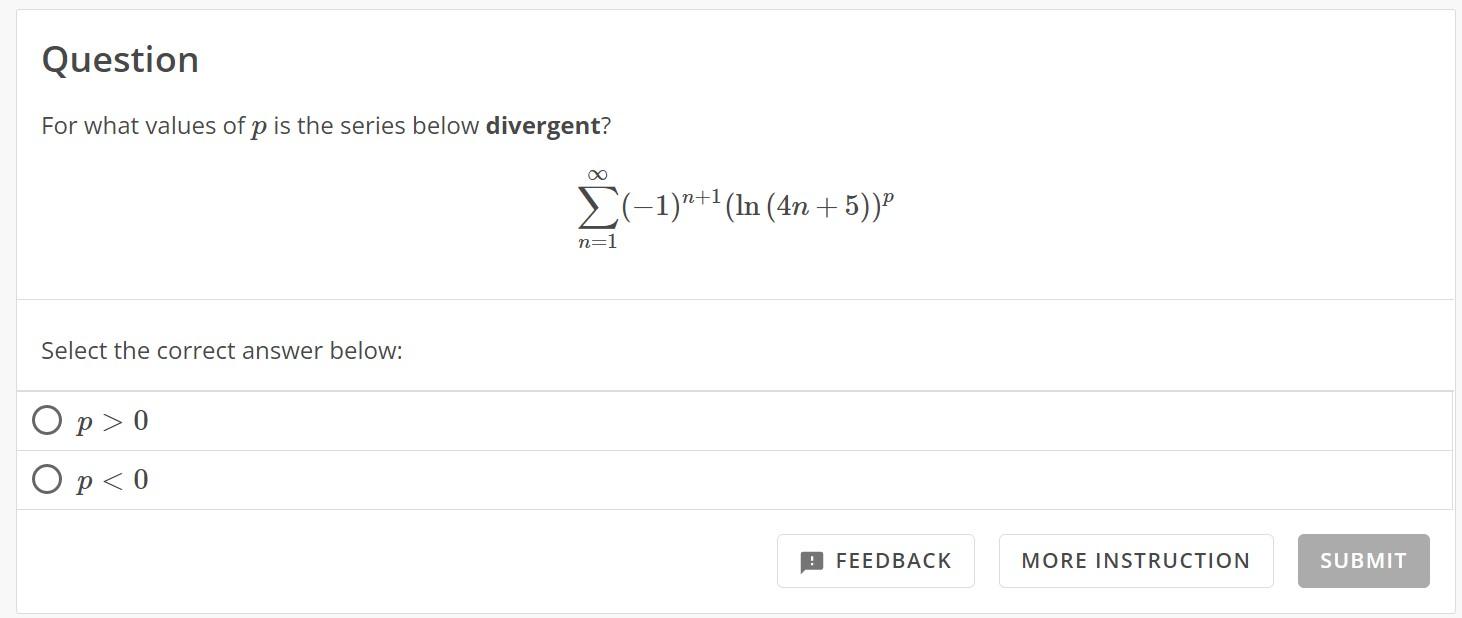Click the FEEDBACK button
1462x618 pixels.
(x=875, y=560)
